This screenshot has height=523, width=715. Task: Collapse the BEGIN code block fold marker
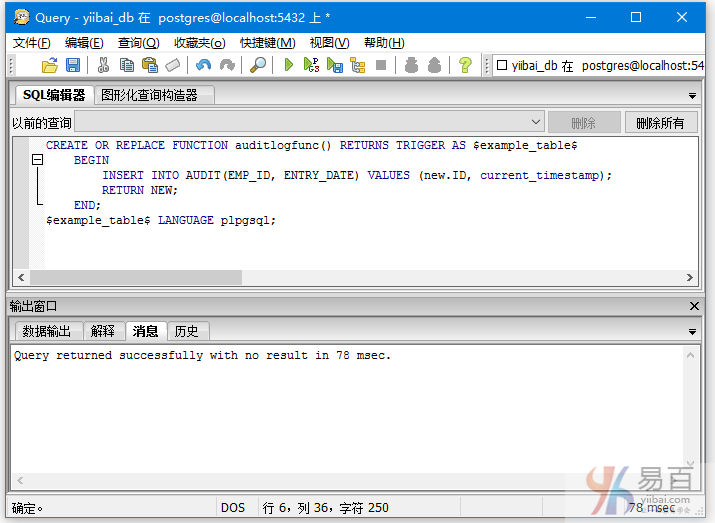[x=37, y=160]
